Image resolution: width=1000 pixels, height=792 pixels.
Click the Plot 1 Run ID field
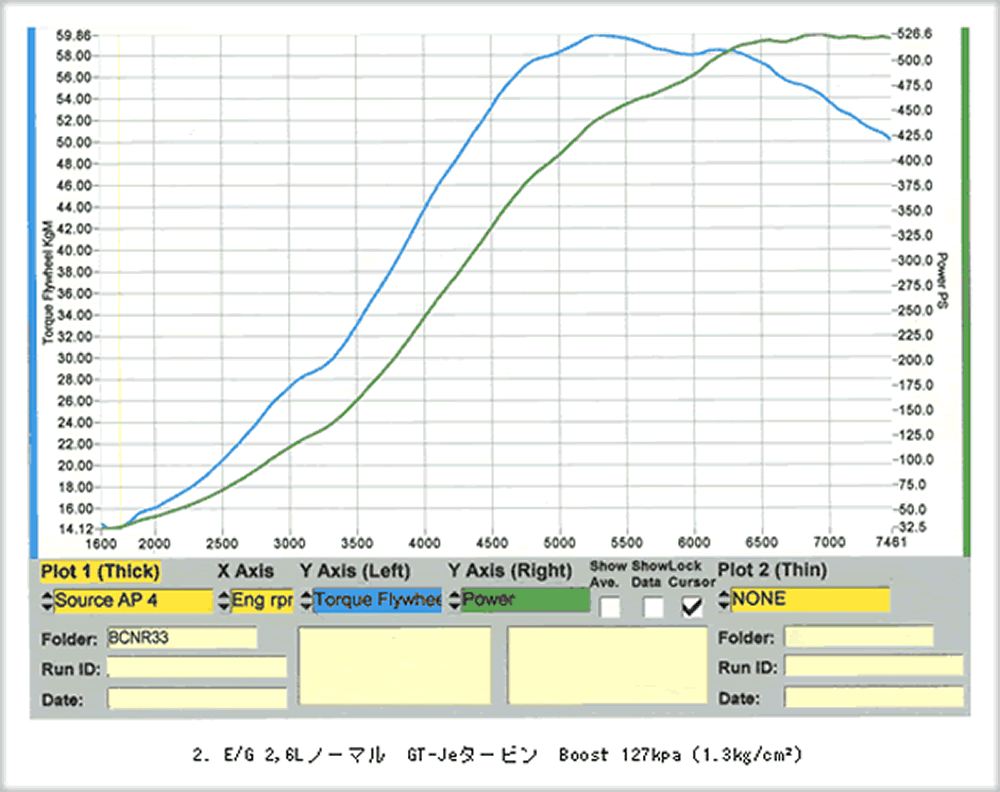[x=196, y=668]
